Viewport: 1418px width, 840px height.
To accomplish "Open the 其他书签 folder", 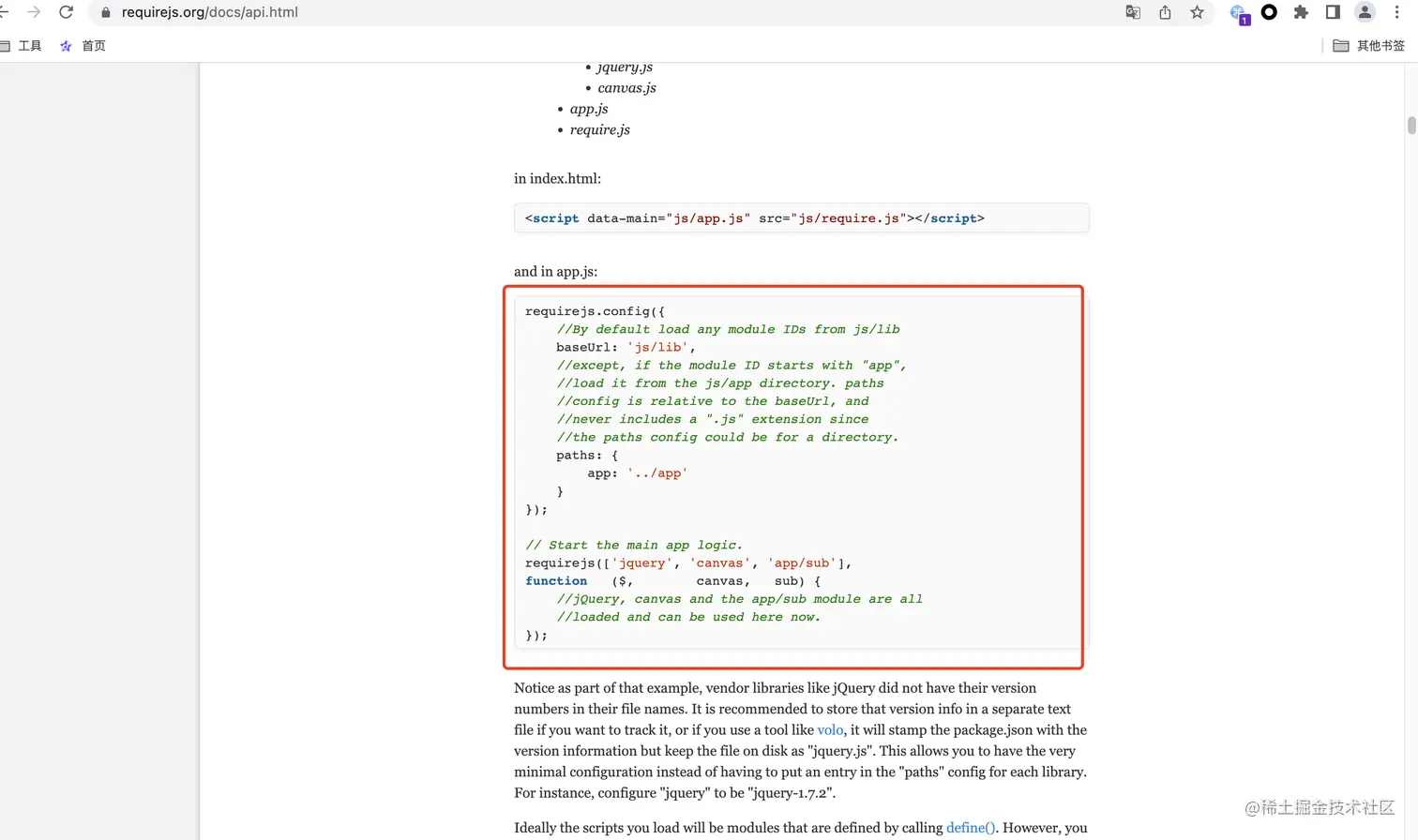I will click(x=1369, y=46).
